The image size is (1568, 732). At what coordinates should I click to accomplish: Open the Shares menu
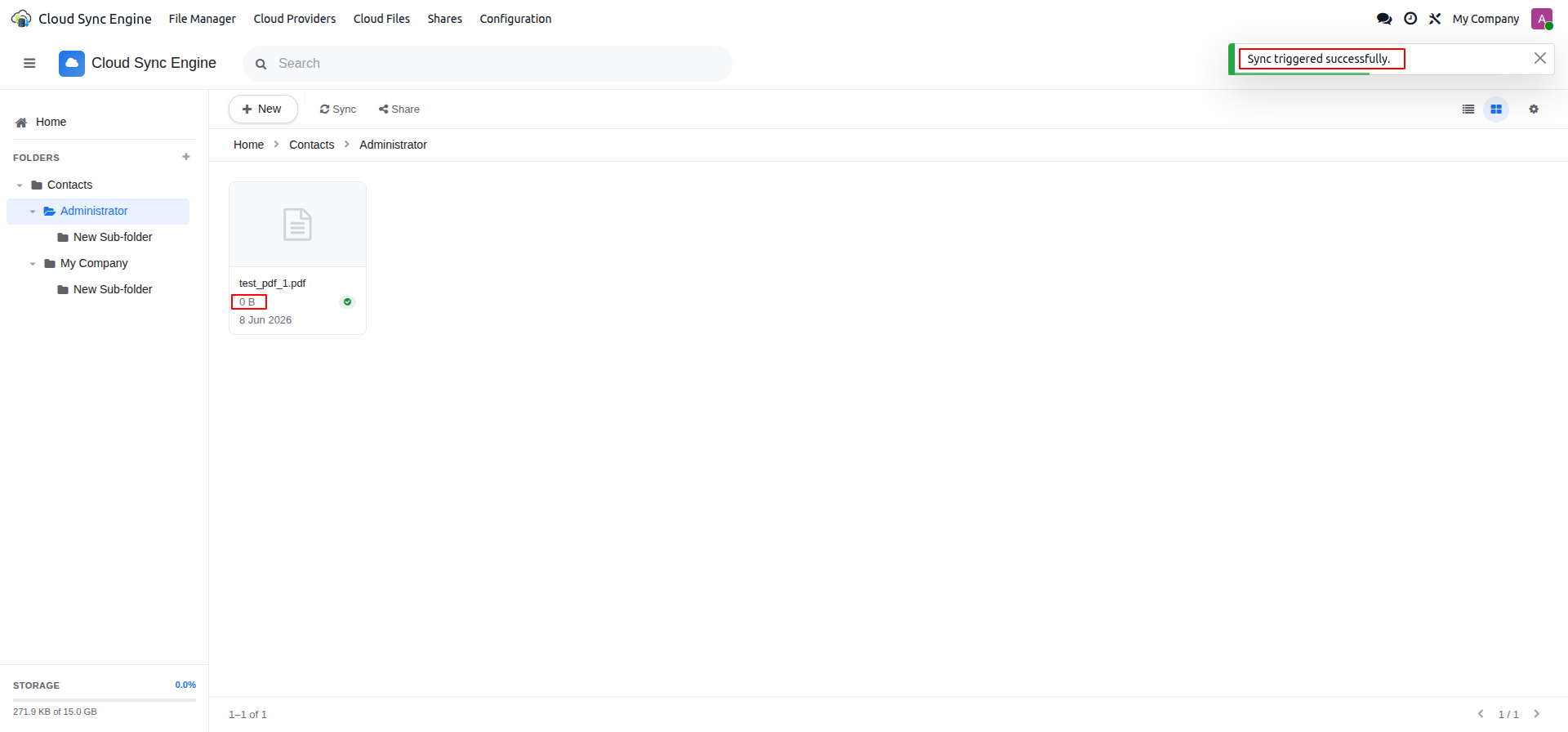point(445,19)
